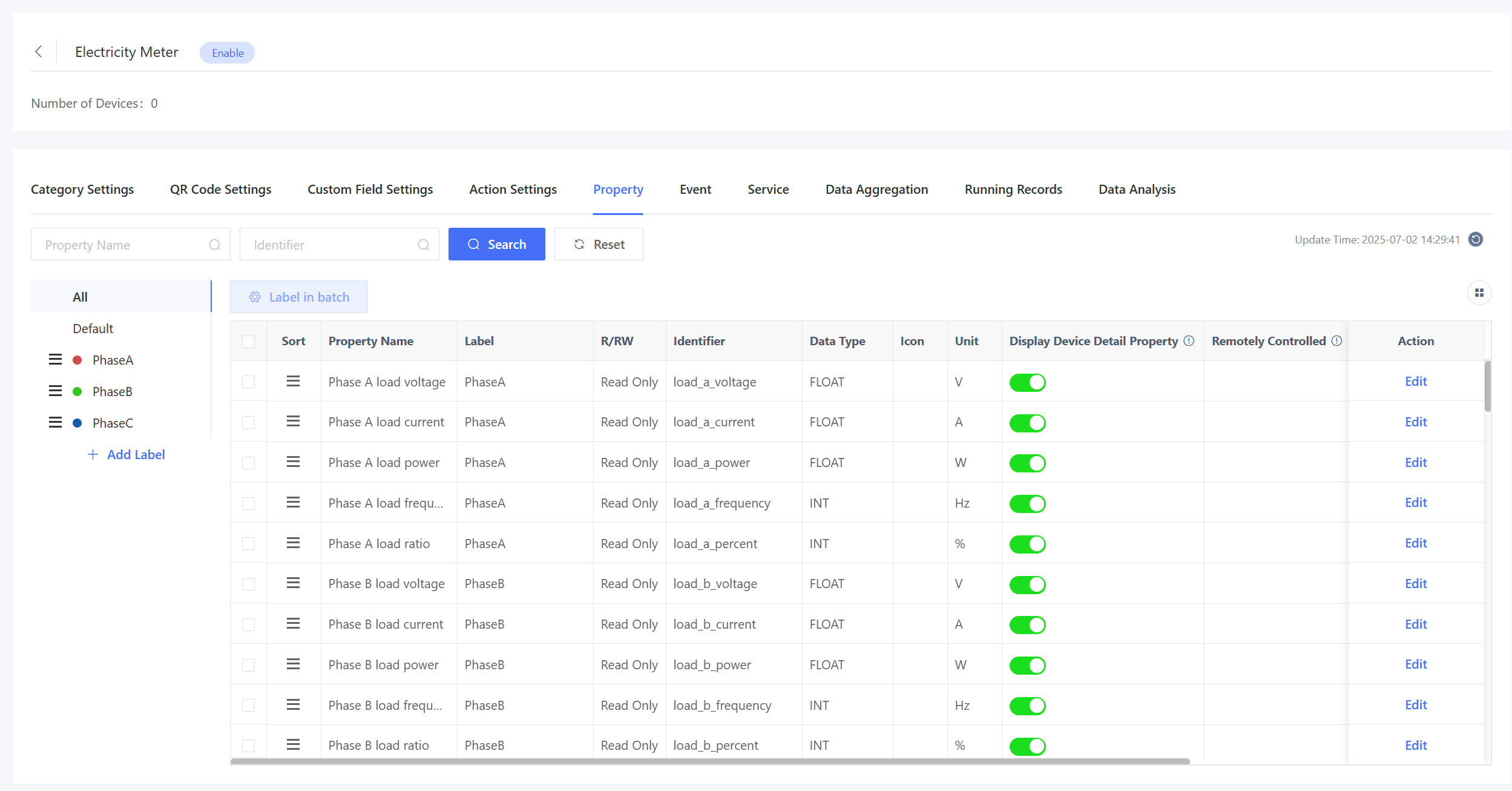Click sort handle for Phase A load voltage row
The width and height of the screenshot is (1512, 791).
coord(293,381)
